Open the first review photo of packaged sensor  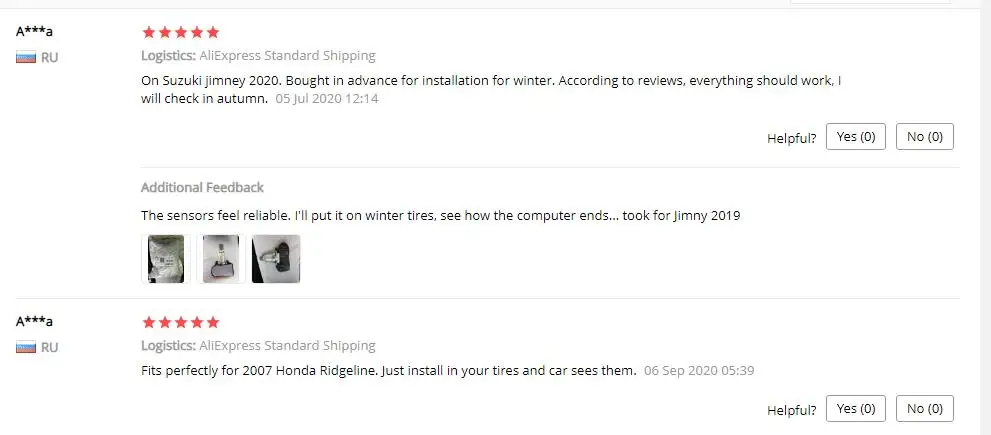click(166, 259)
